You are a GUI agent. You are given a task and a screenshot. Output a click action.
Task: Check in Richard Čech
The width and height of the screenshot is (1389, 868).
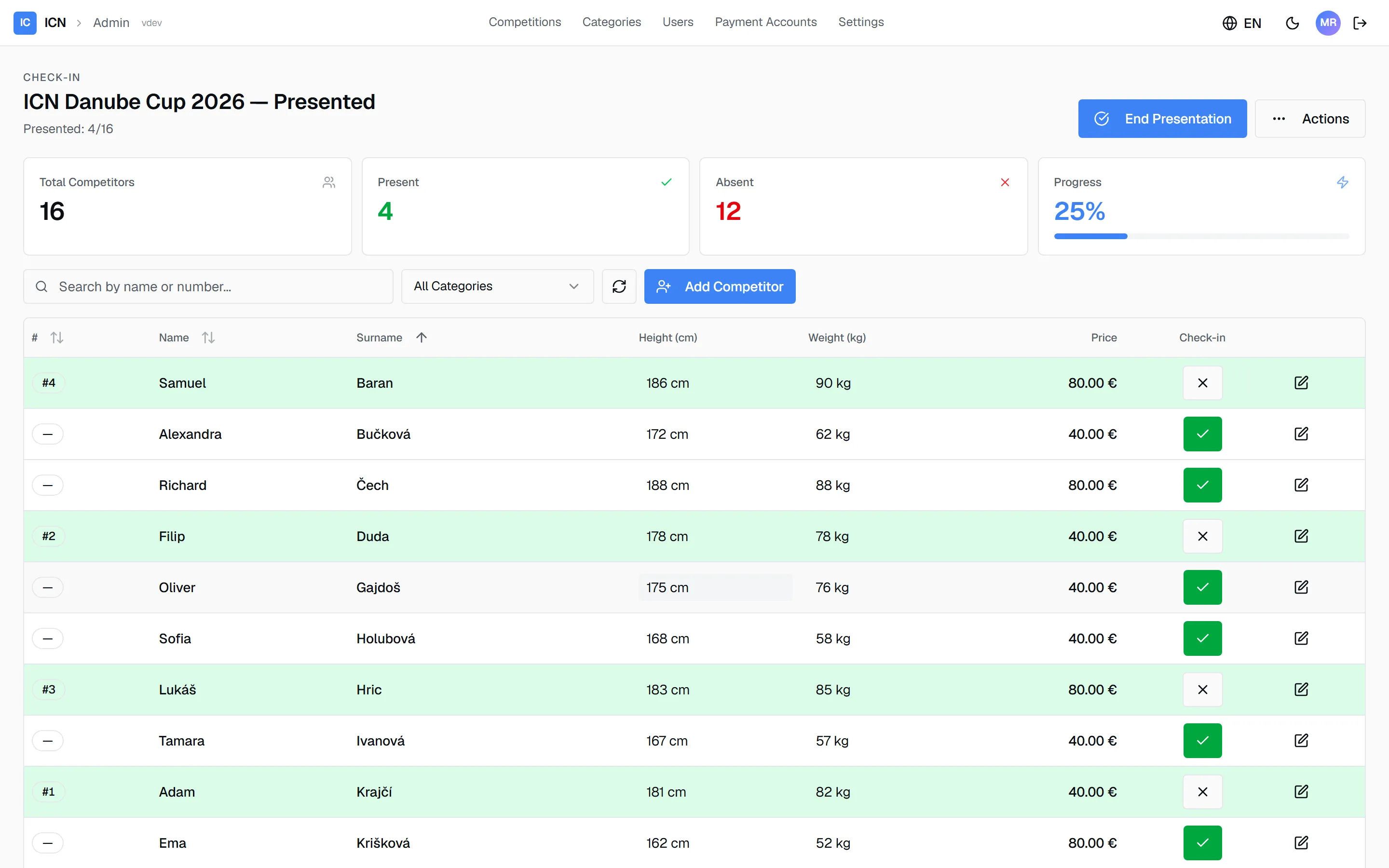1202,485
